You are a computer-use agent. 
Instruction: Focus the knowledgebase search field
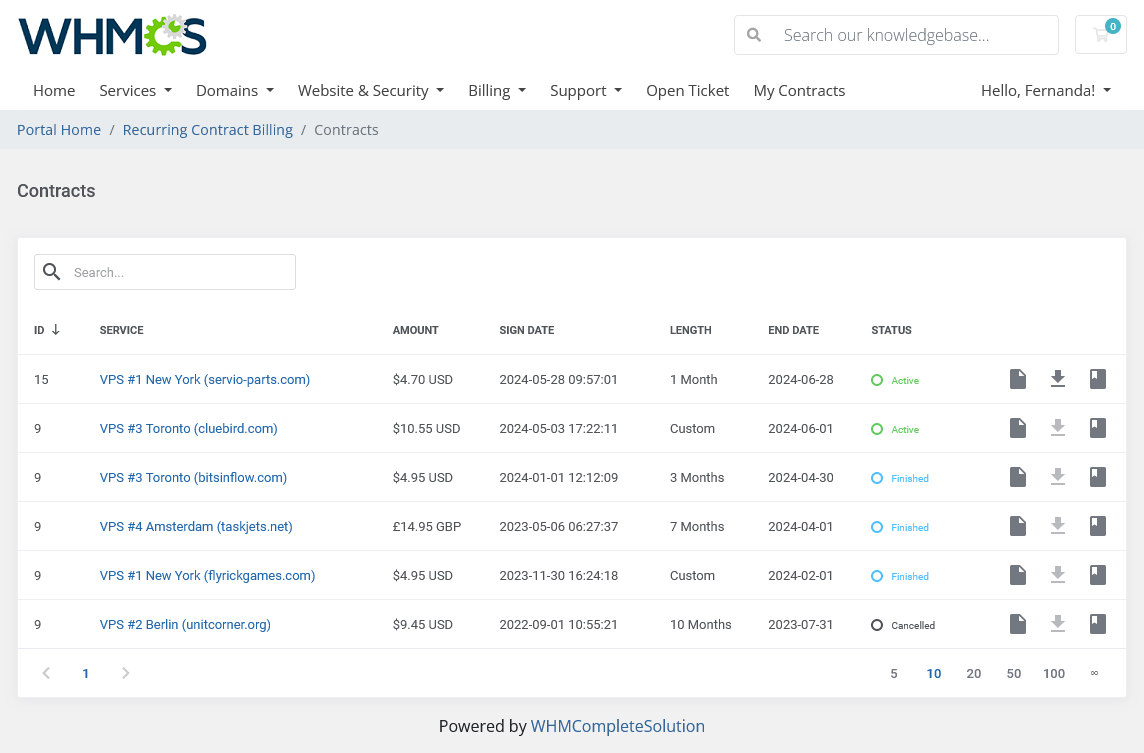[x=896, y=35]
